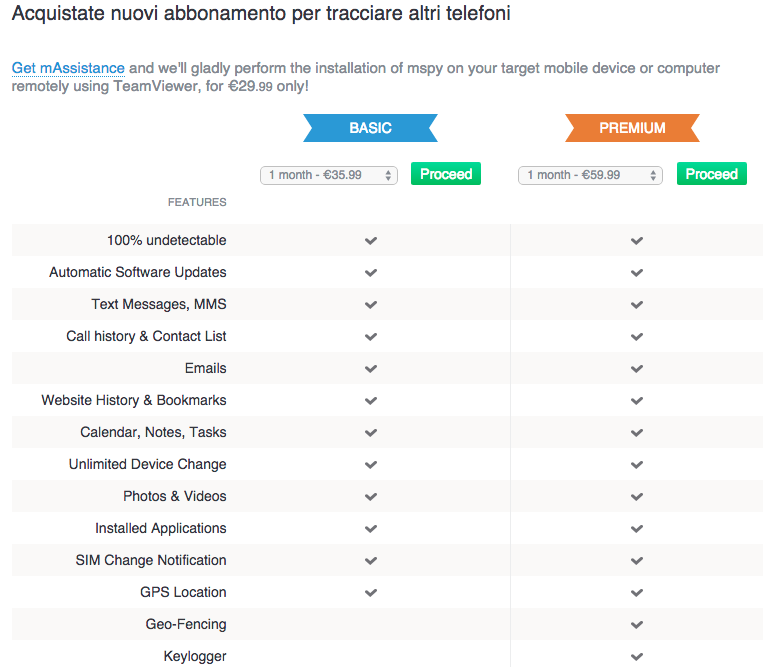Screen dimensions: 763x667
Task: Click Premium checkmark for SIM Change Notification
Action: (x=637, y=561)
